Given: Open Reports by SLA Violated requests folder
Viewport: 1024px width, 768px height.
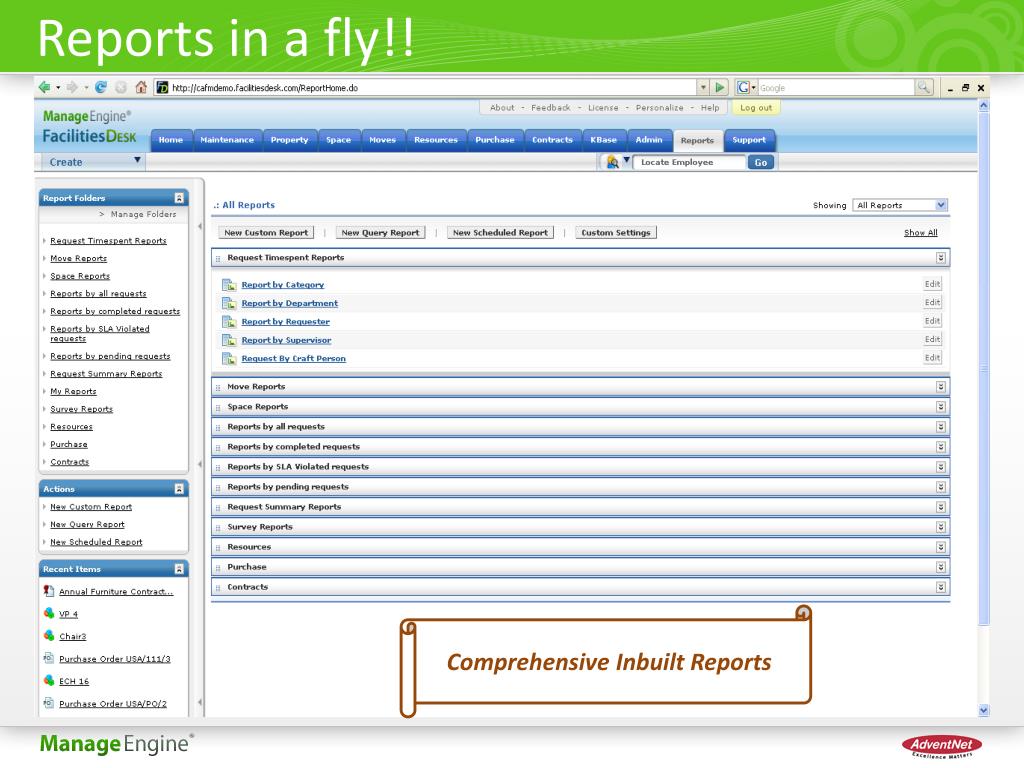Looking at the screenshot, I should pos(100,334).
